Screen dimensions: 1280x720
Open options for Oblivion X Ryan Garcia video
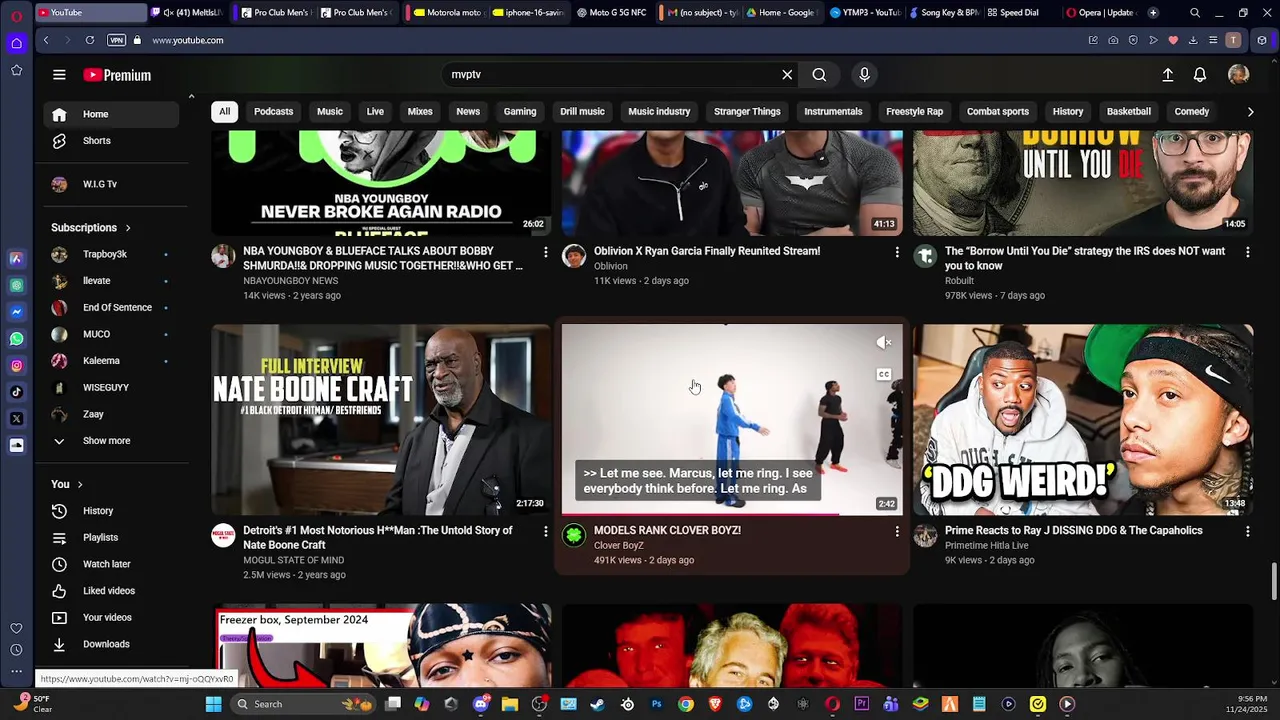click(896, 252)
